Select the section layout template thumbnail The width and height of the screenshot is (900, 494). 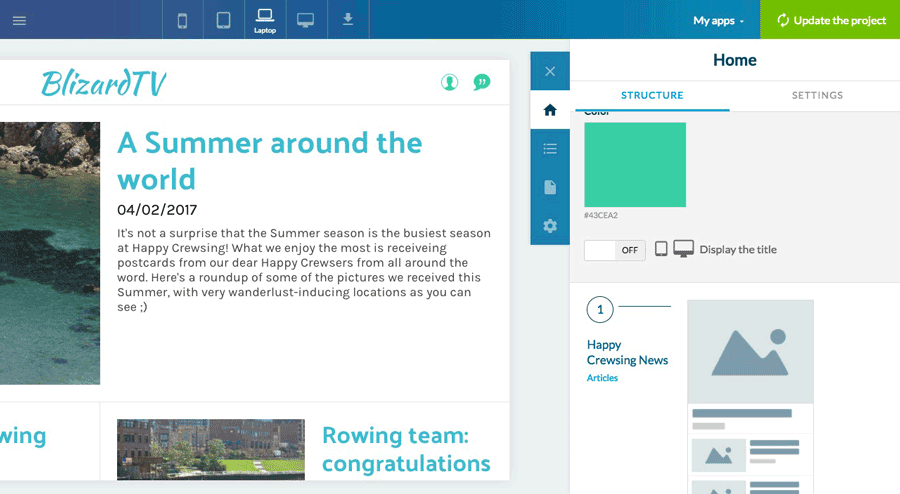pos(750,396)
